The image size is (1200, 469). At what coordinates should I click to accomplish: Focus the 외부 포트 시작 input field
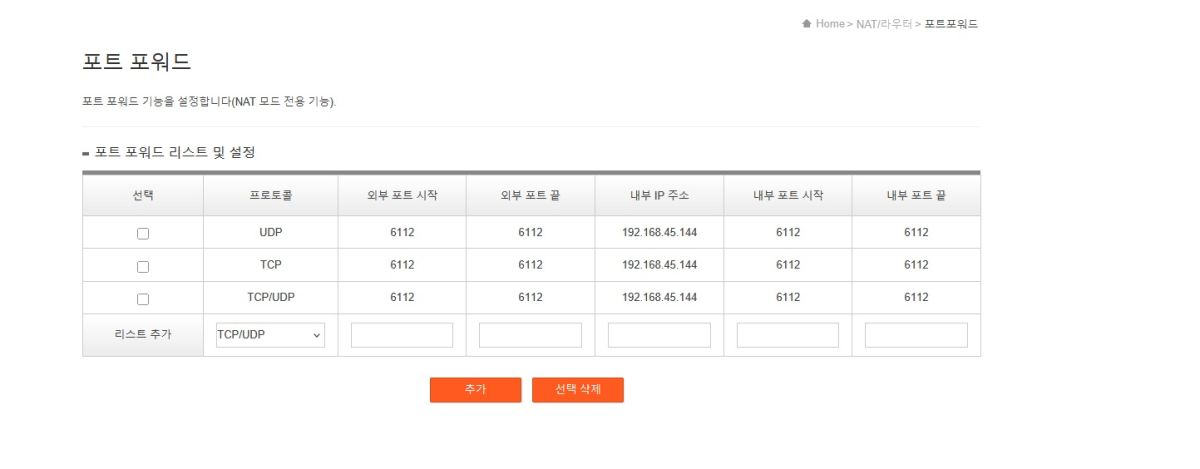402,335
